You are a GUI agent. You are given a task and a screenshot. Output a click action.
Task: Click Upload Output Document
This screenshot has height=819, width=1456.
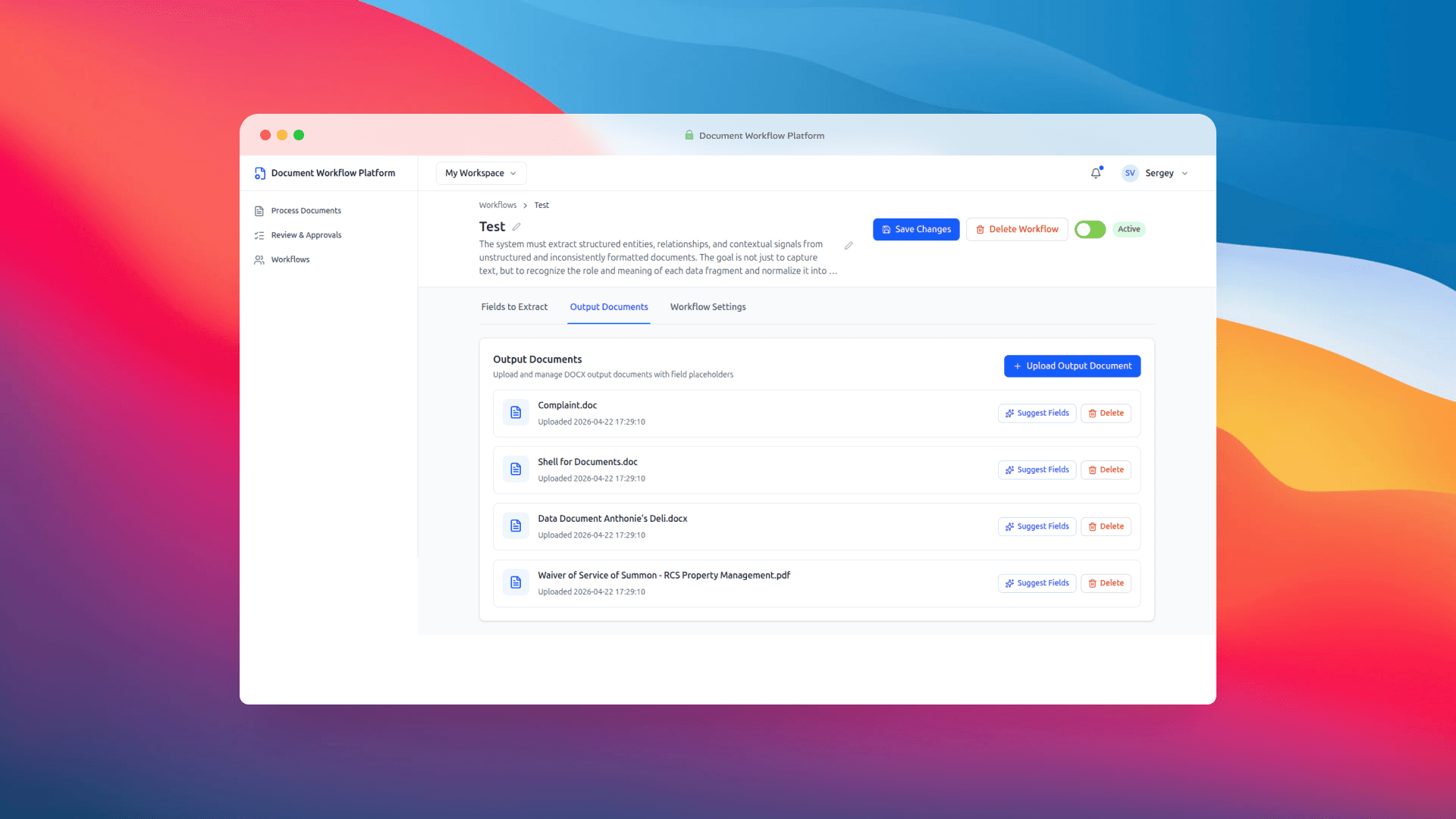1072,366
